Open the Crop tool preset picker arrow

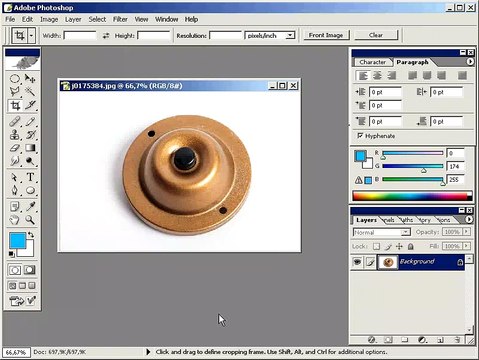pyautogui.click(x=31, y=35)
